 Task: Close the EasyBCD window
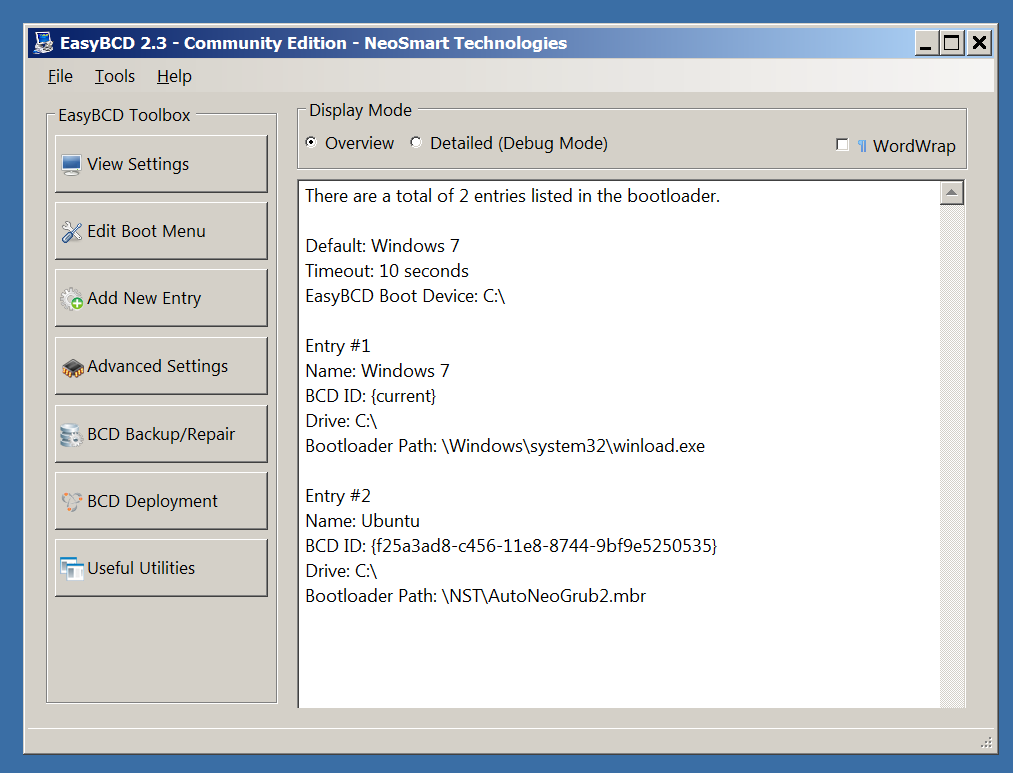979,43
